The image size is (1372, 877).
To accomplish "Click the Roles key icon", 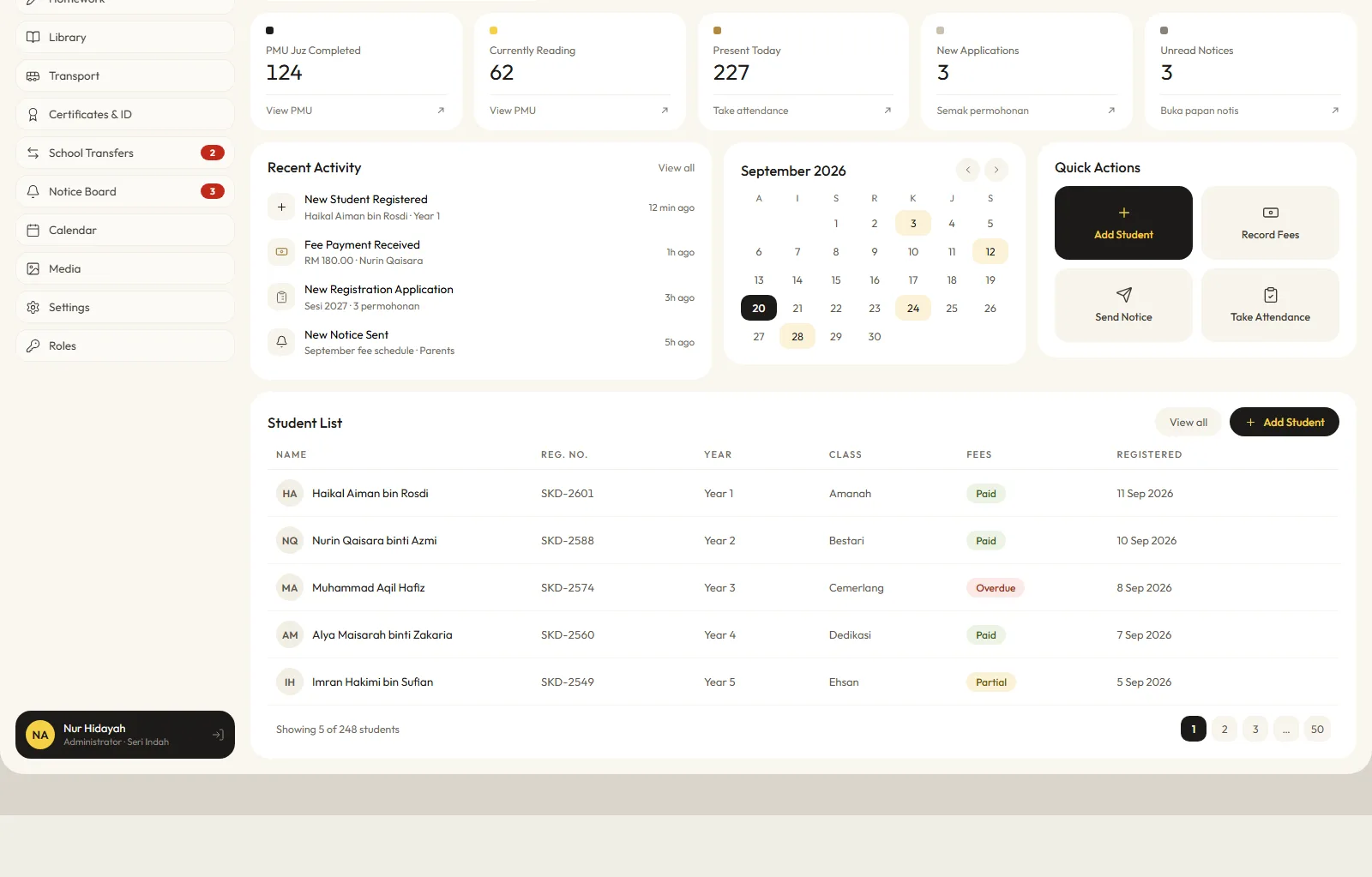I will [33, 345].
